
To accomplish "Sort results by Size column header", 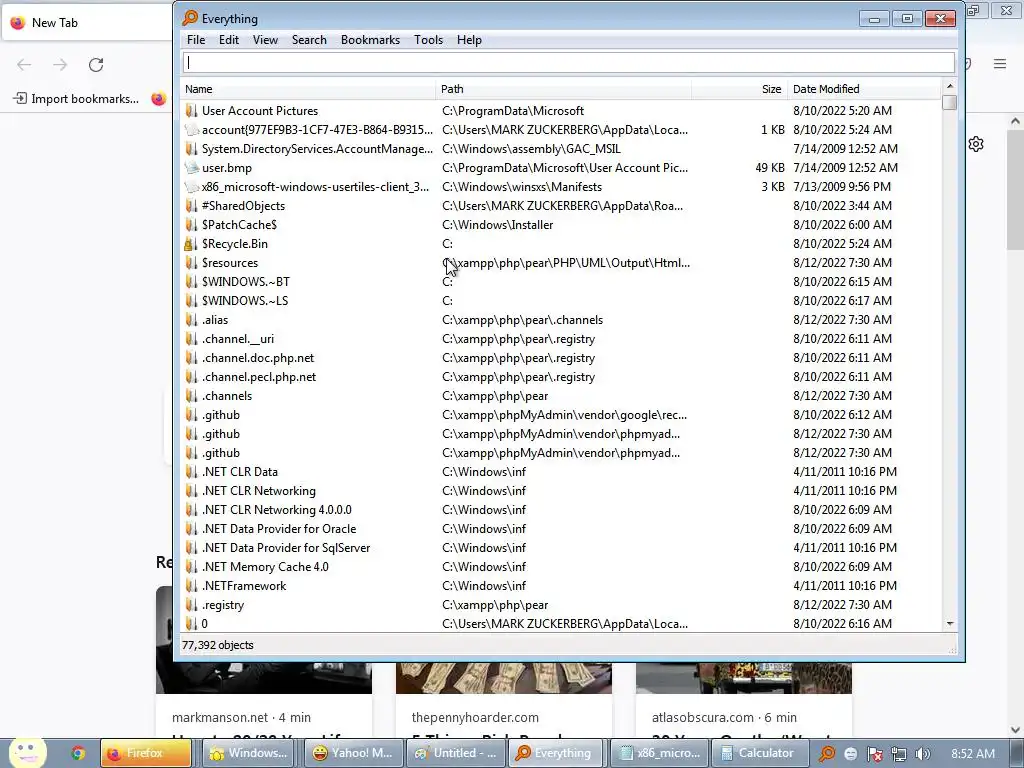I will tap(739, 89).
